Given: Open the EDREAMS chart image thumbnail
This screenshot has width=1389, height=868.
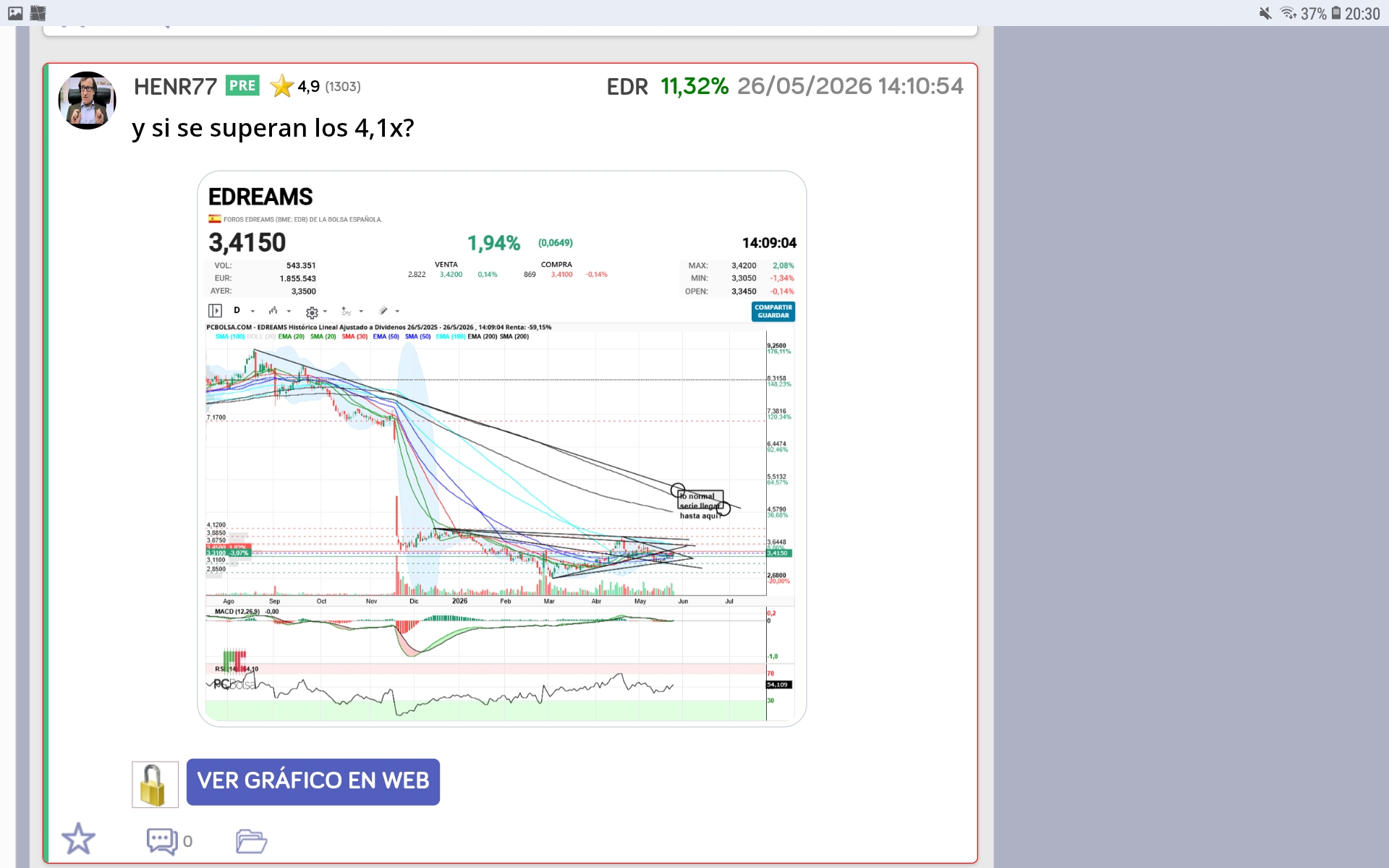Looking at the screenshot, I should [x=502, y=448].
